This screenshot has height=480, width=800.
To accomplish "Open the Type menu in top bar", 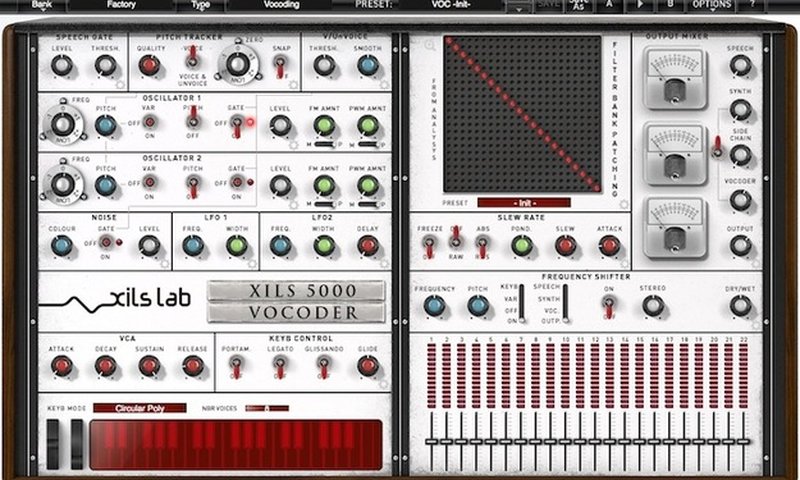I will (201, 6).
